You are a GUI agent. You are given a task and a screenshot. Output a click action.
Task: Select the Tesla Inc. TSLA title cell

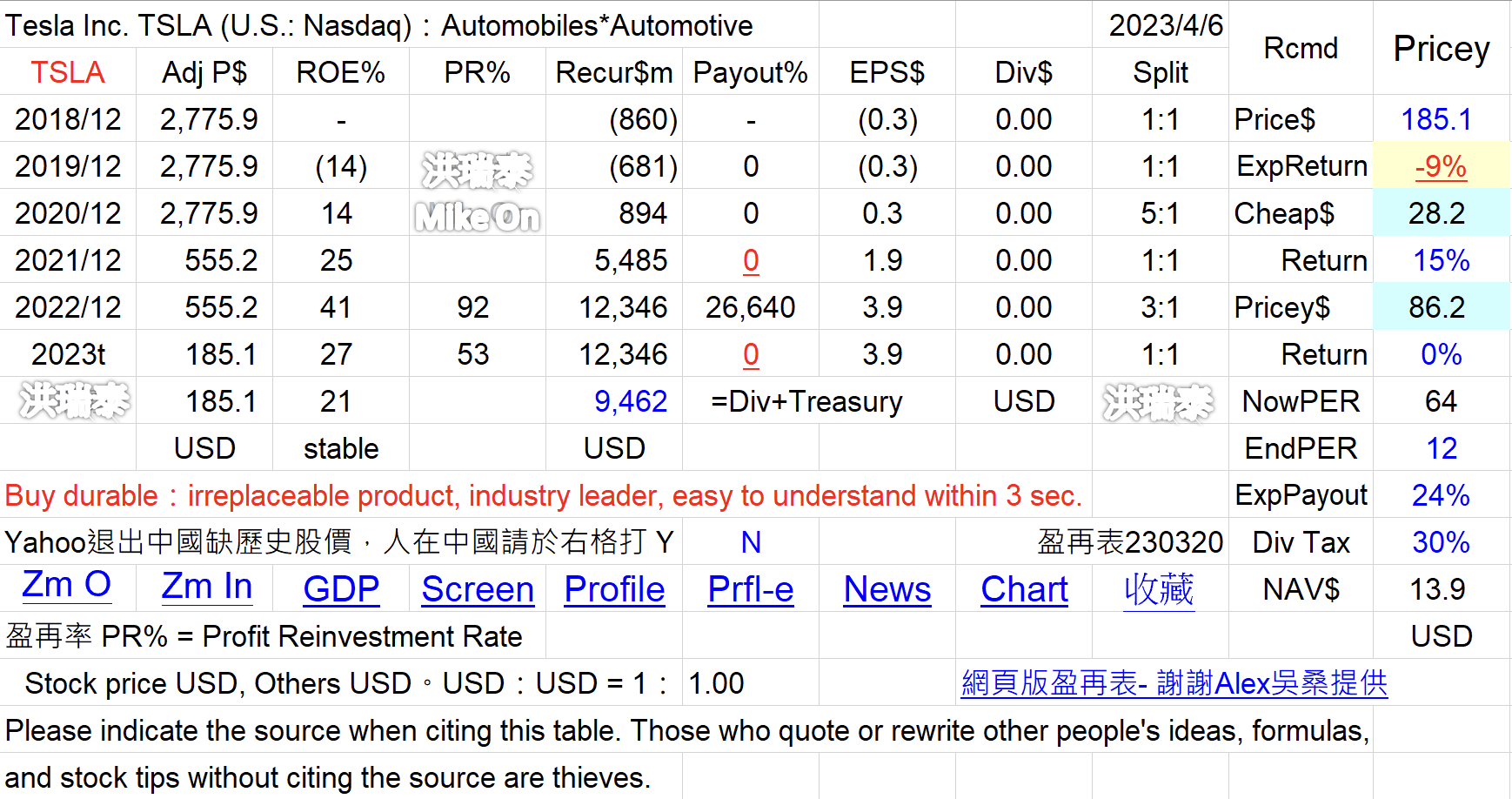[409, 25]
